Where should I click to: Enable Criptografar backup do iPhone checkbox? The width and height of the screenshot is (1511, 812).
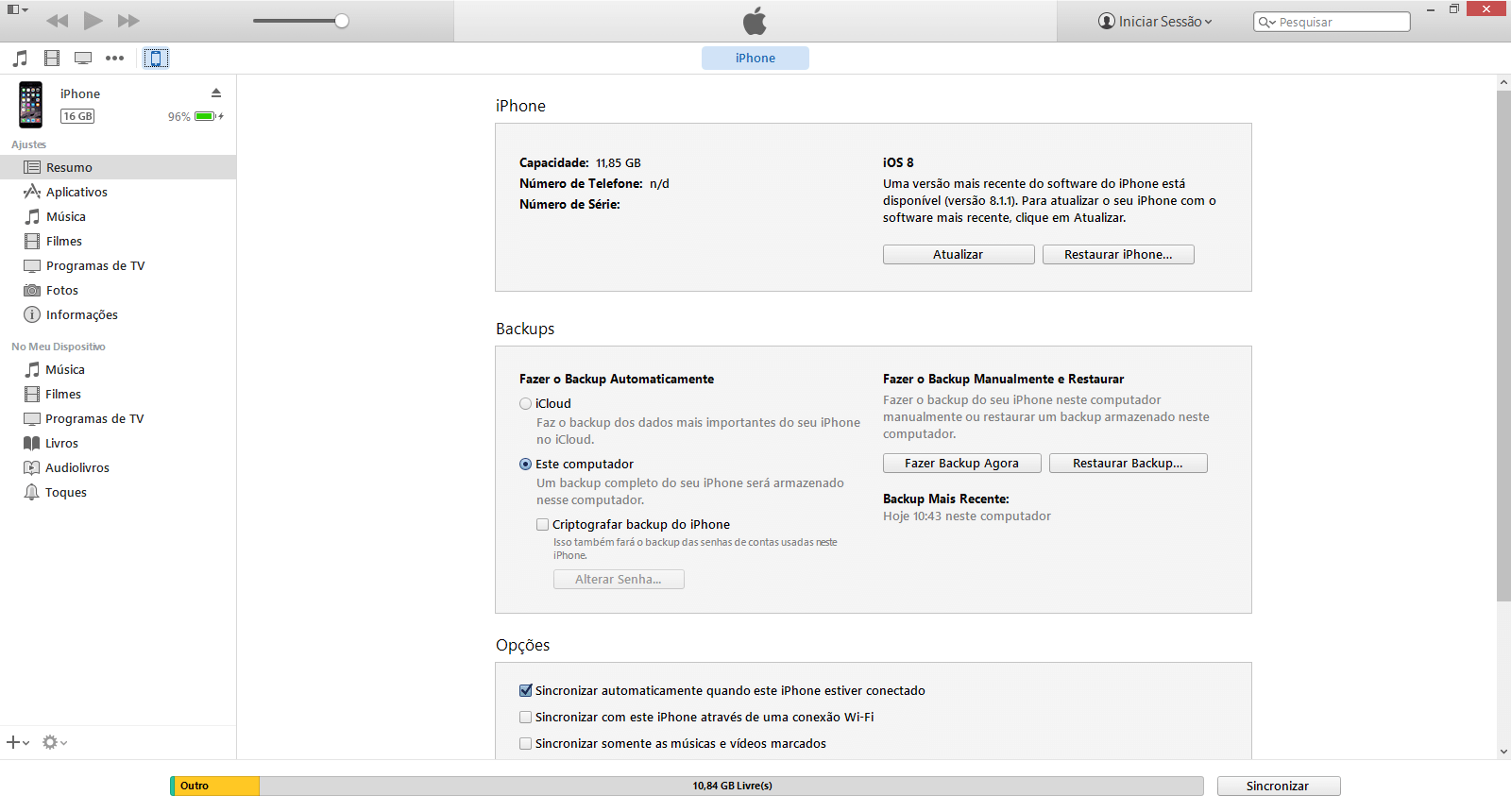pyautogui.click(x=542, y=524)
